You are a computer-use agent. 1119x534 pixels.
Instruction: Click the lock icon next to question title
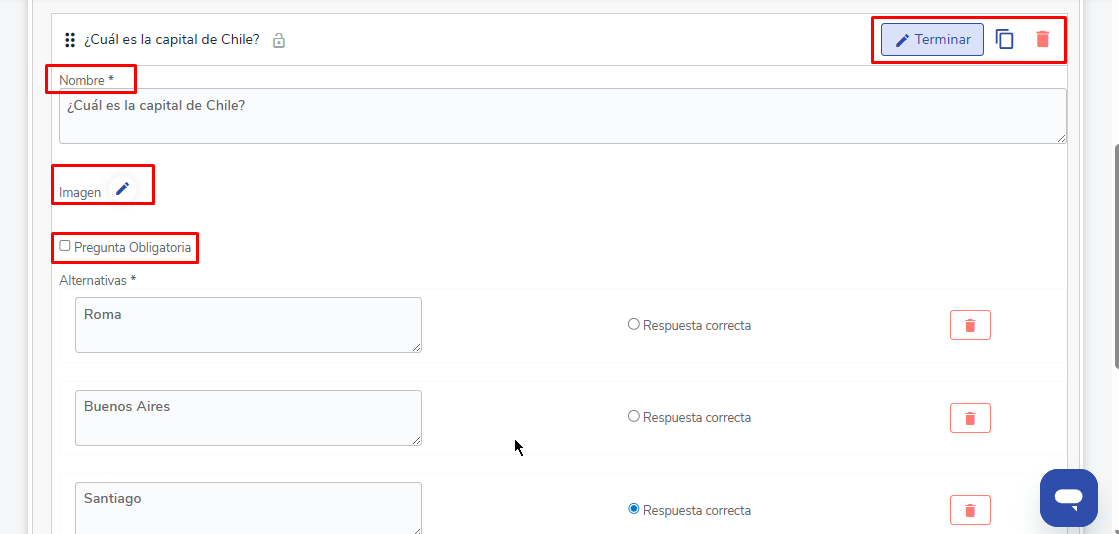(x=279, y=41)
